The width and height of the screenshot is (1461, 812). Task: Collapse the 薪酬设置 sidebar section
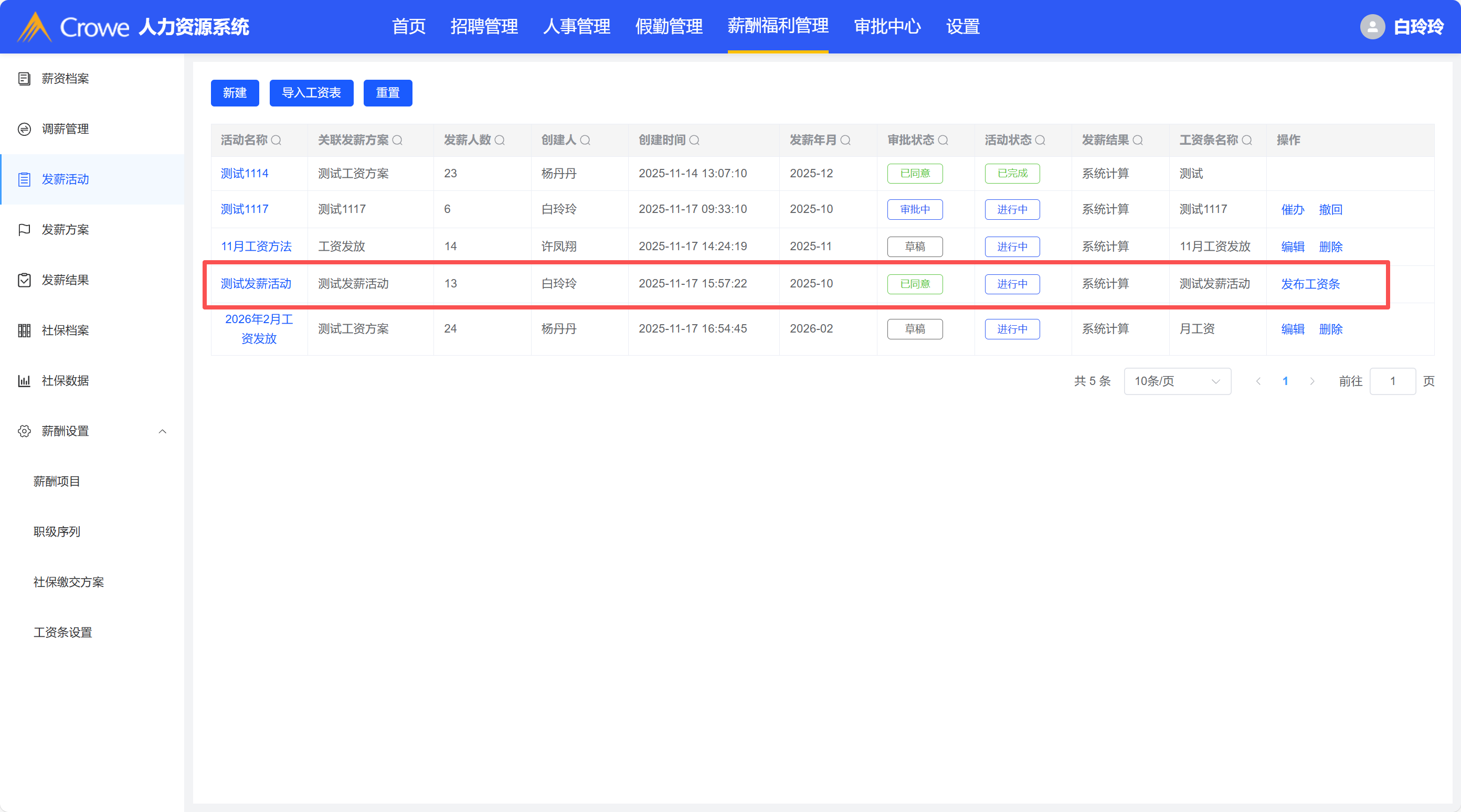point(162,432)
